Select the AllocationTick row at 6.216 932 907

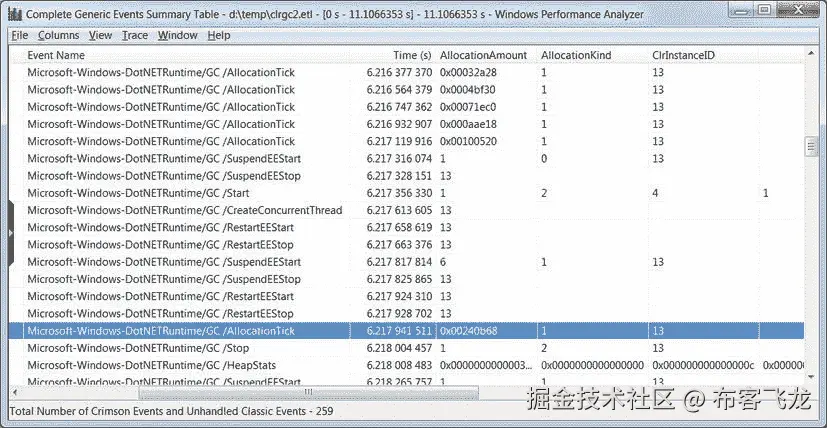(406, 124)
